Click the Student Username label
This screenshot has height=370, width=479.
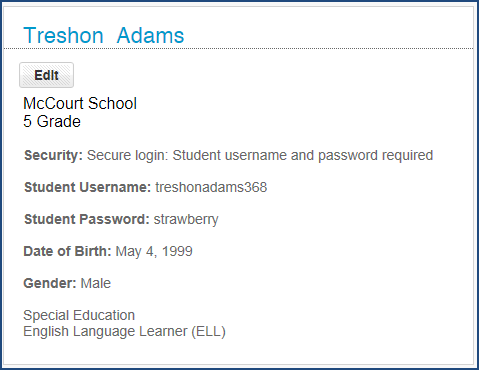click(x=88, y=187)
